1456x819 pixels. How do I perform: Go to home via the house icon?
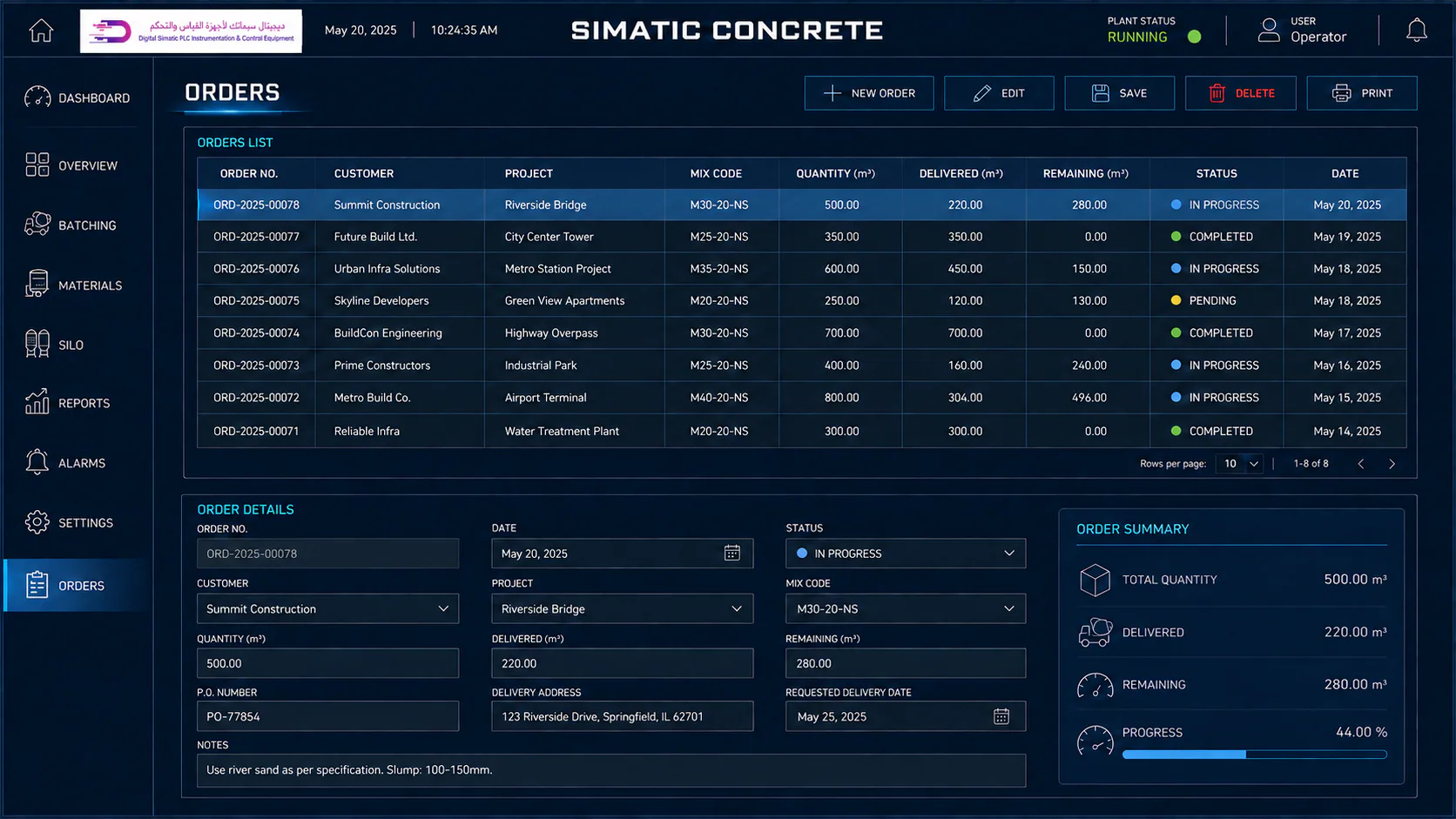[x=41, y=30]
